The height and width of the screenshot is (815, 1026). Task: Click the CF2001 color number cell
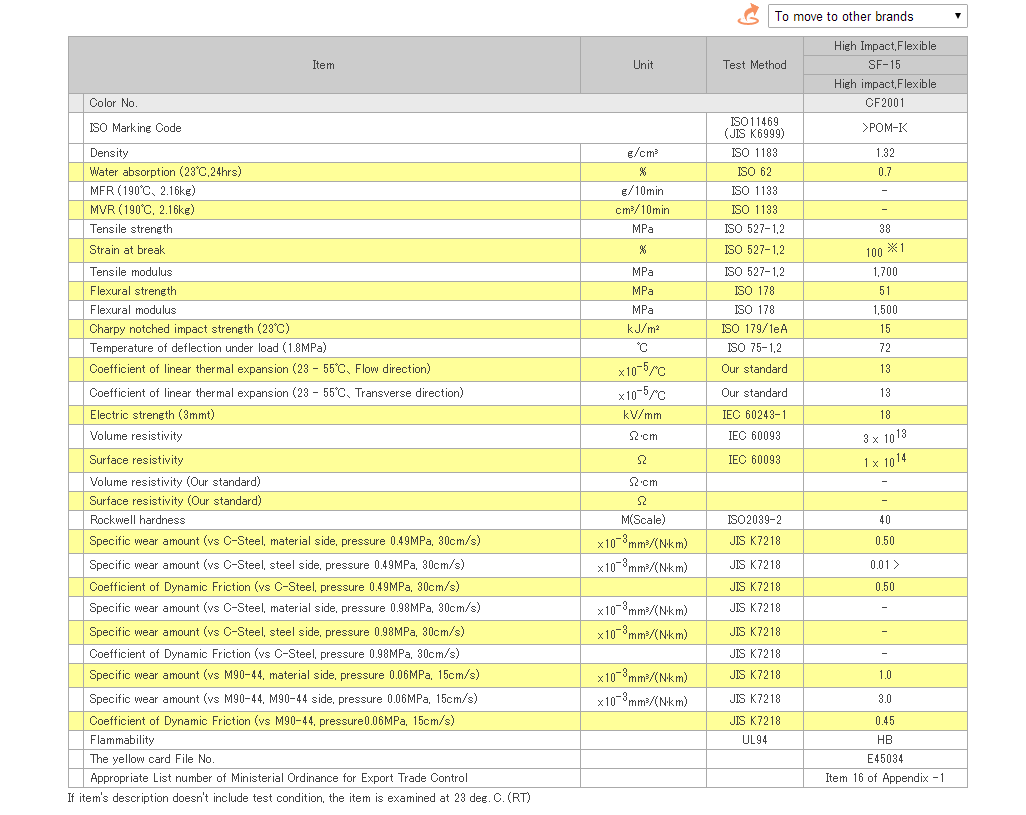(x=885, y=103)
